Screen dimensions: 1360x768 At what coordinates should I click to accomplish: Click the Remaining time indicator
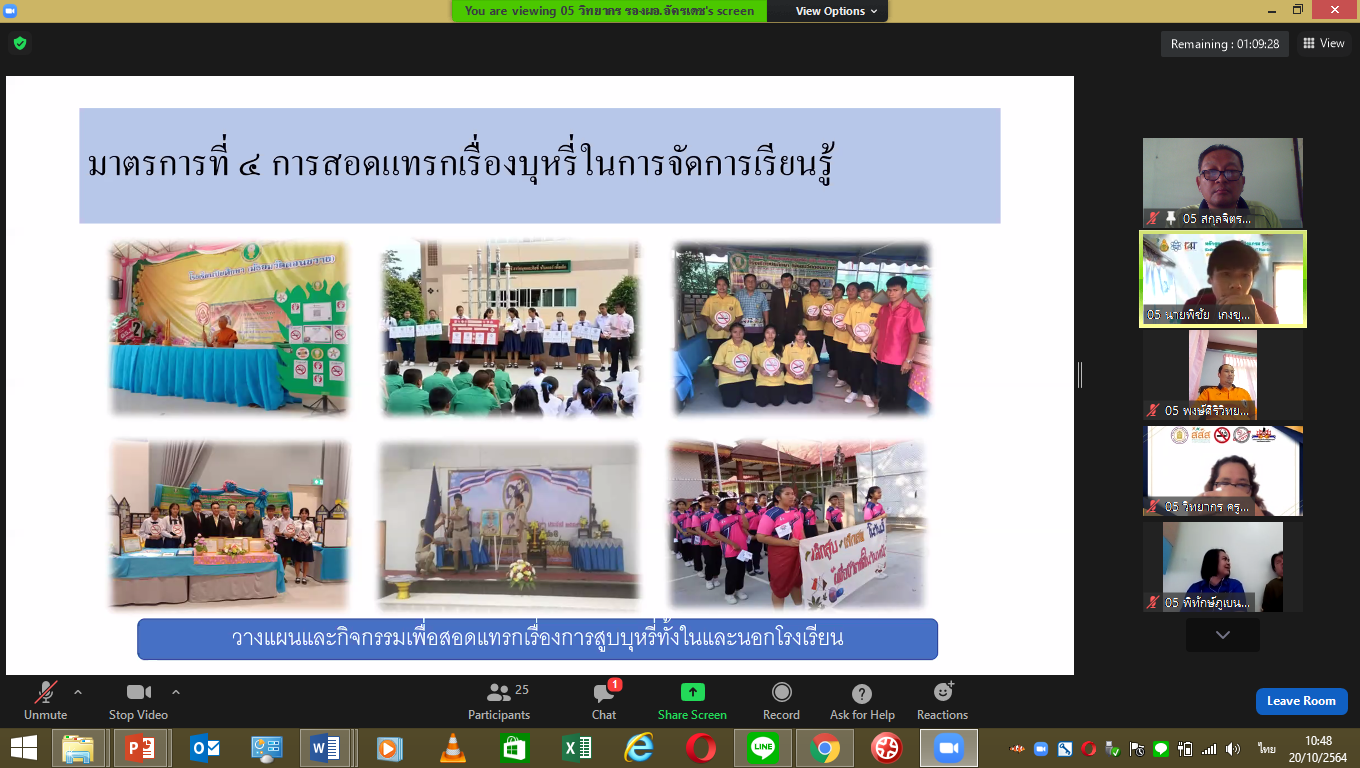(x=1225, y=44)
